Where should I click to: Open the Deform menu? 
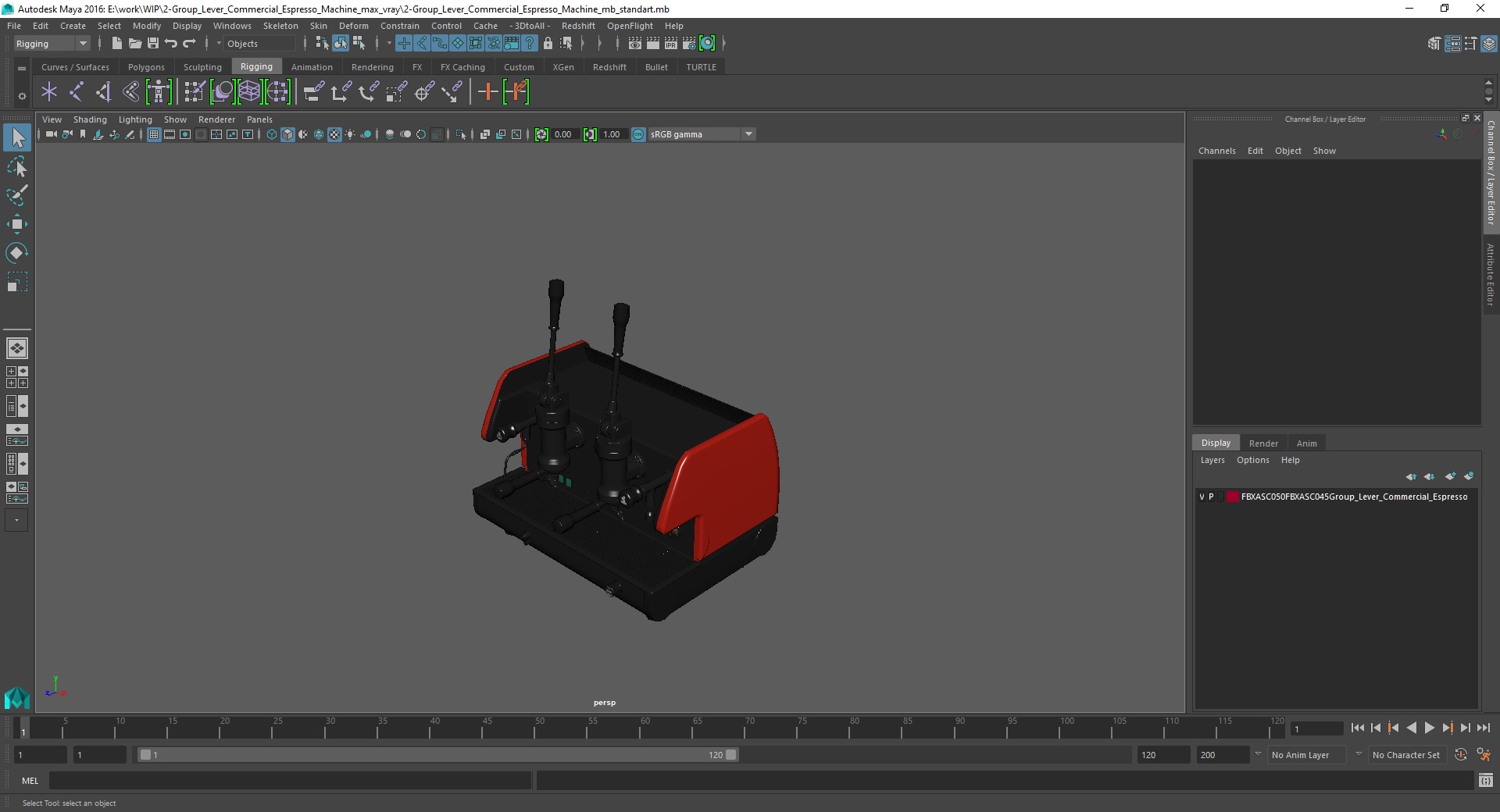coord(353,26)
